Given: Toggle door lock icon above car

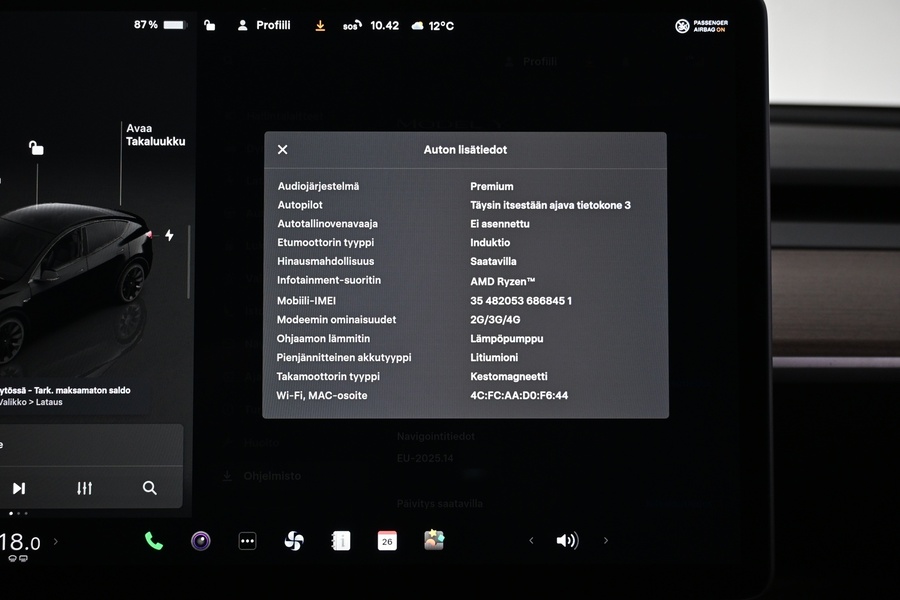Looking at the screenshot, I should (x=36, y=149).
